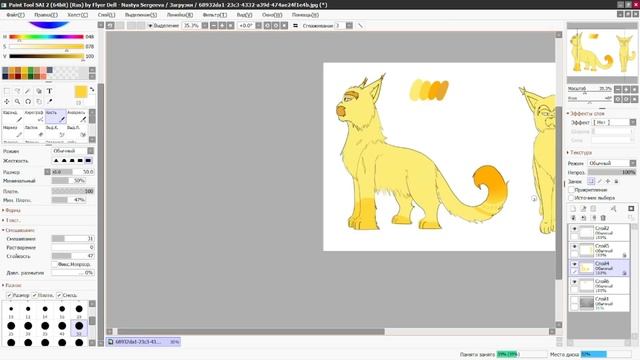Create a new layer in layers panel

[x=573, y=209]
